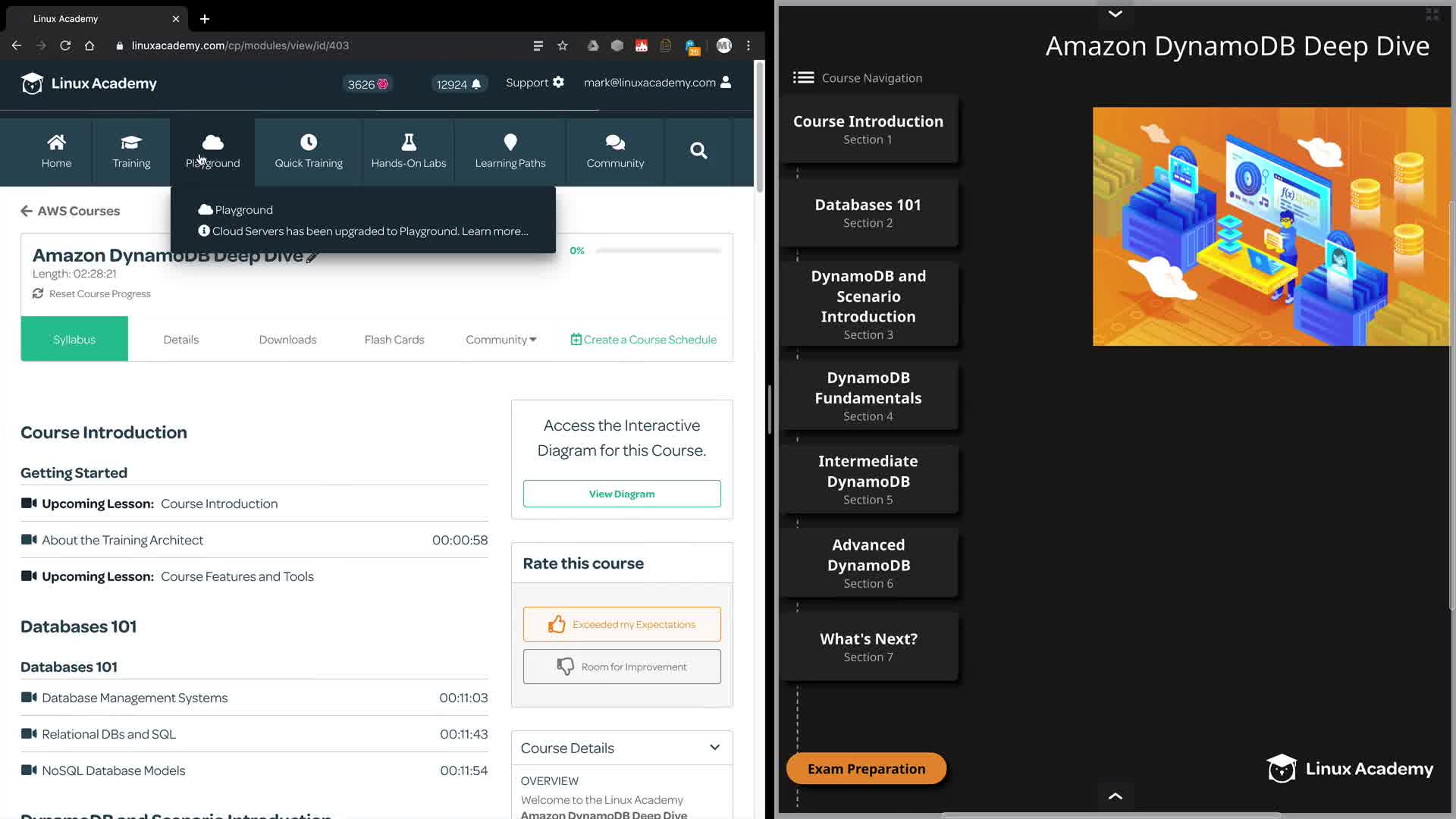Click the Course Navigation list icon
This screenshot has height=819, width=1456.
803,77
